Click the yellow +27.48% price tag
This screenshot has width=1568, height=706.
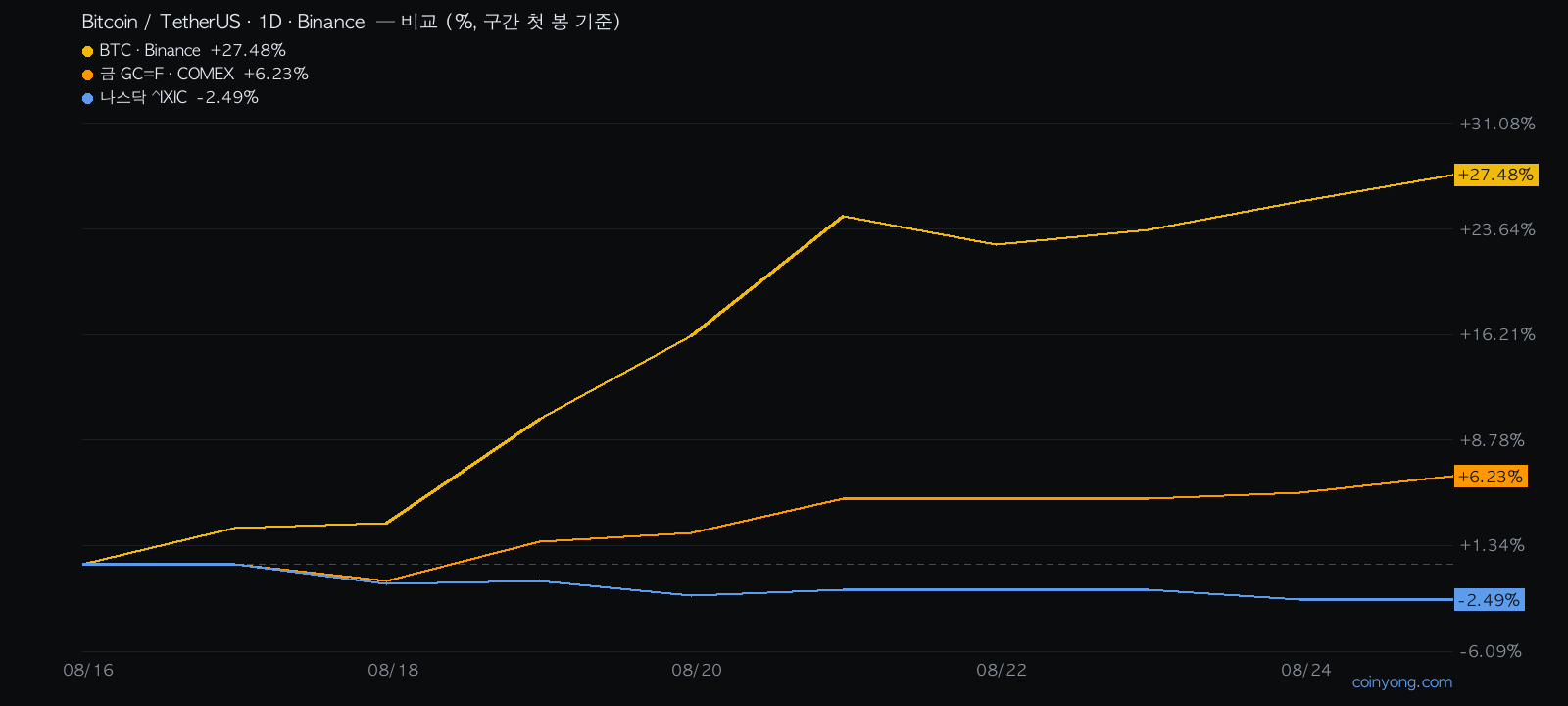[1495, 175]
